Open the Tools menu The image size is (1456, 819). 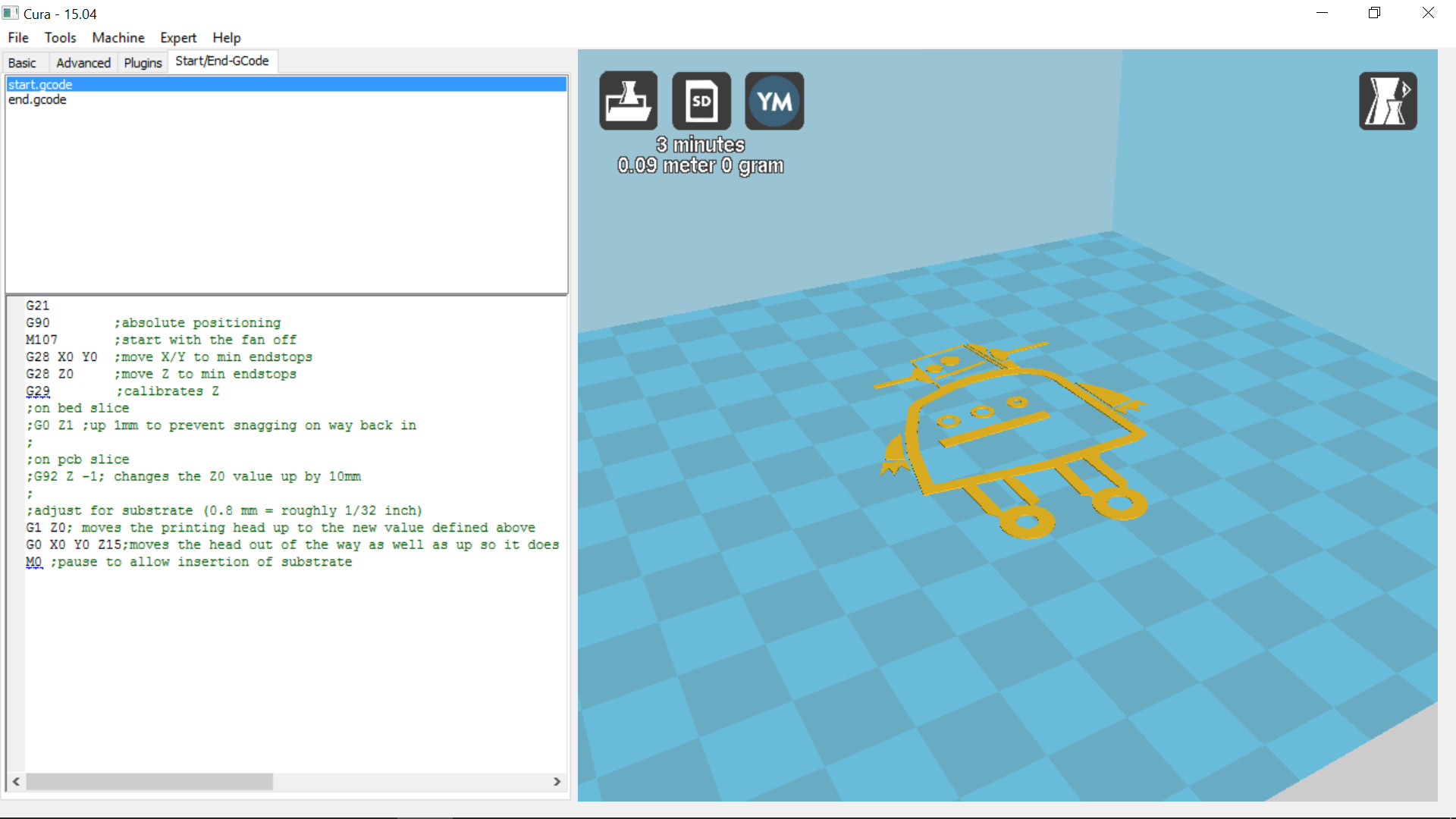pyautogui.click(x=60, y=37)
